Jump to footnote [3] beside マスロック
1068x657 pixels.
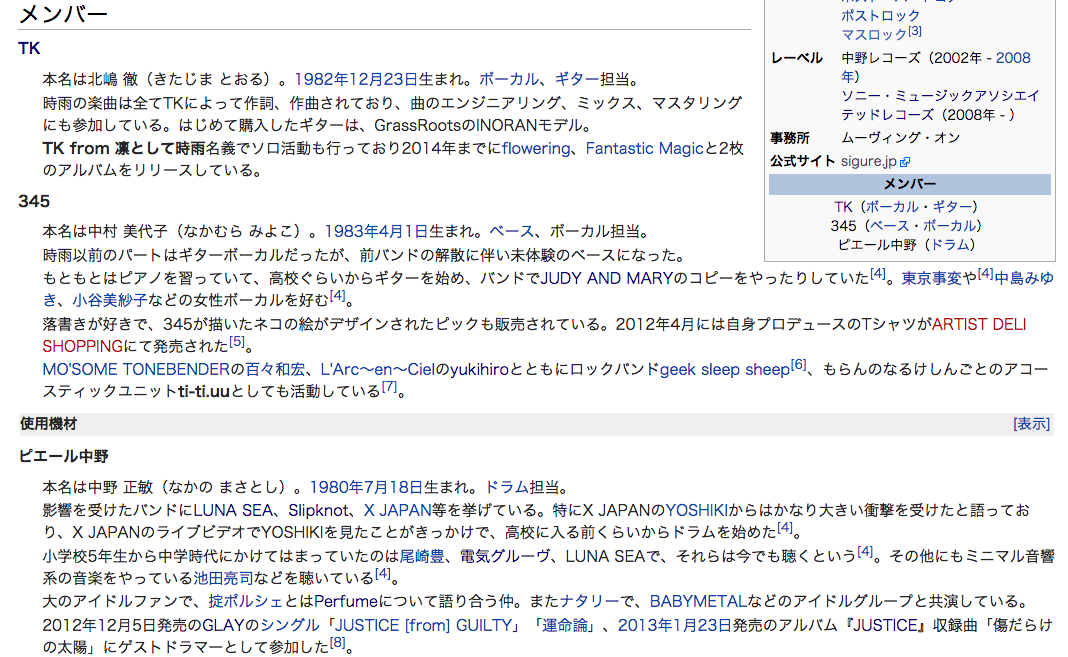[x=915, y=31]
